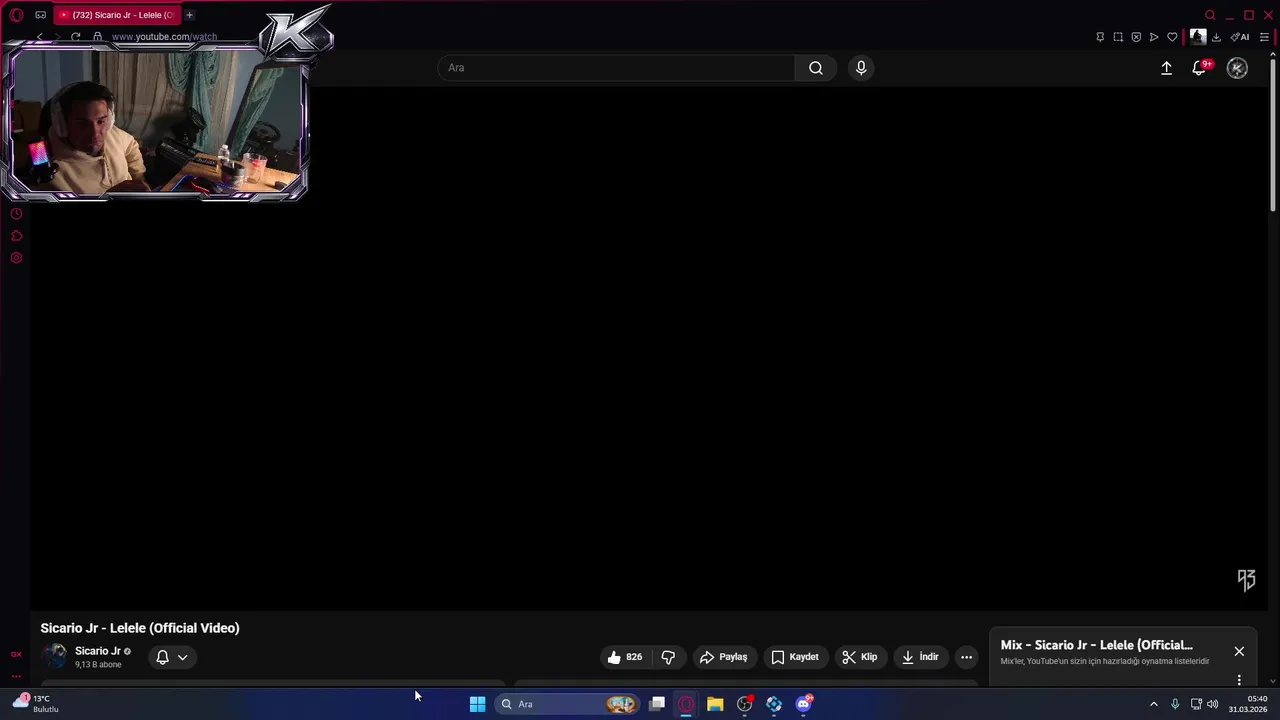Open the weather widget 13°C Bulutlu
Image resolution: width=1280 pixels, height=720 pixels.
(36, 704)
